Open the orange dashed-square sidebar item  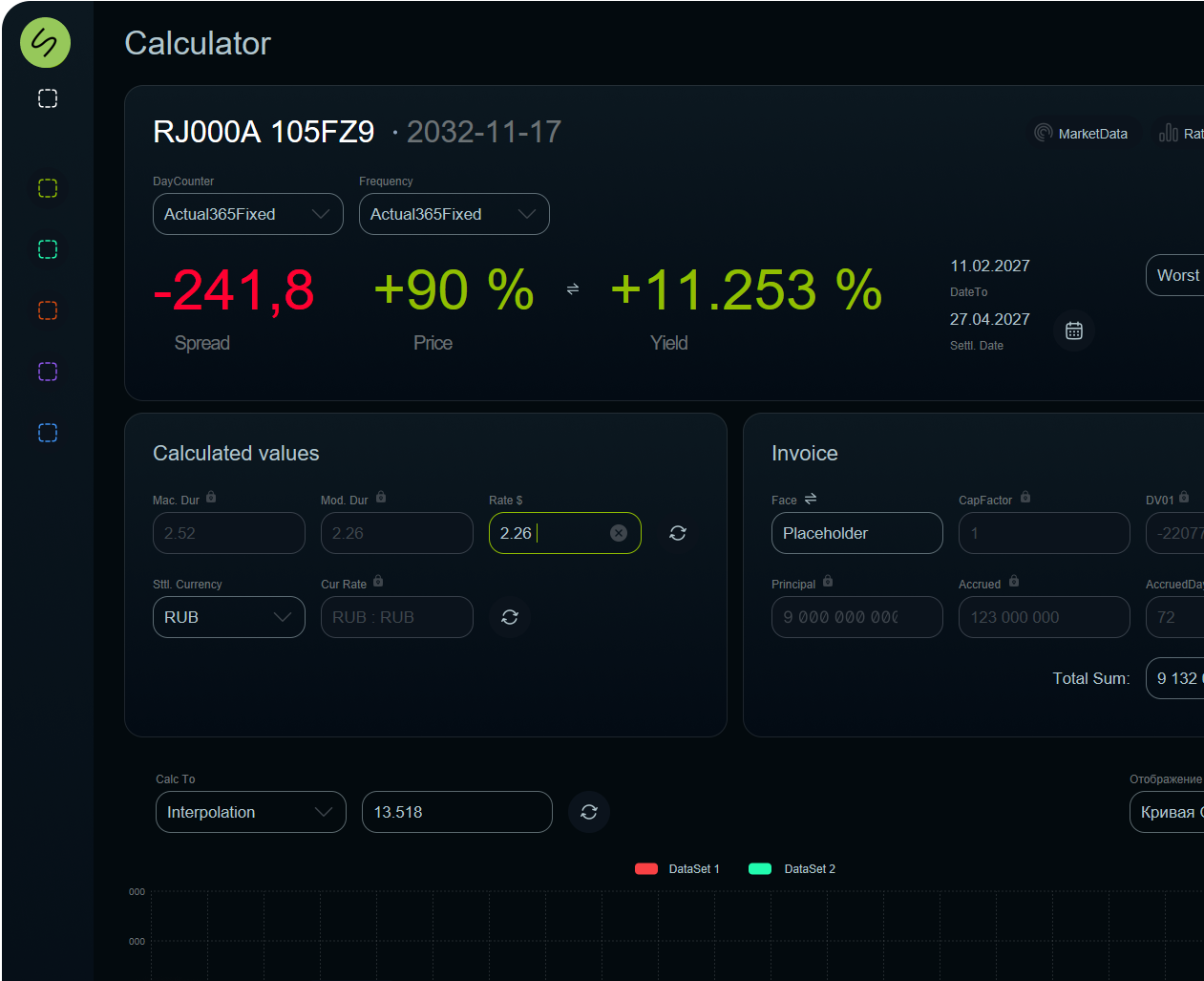coord(48,310)
